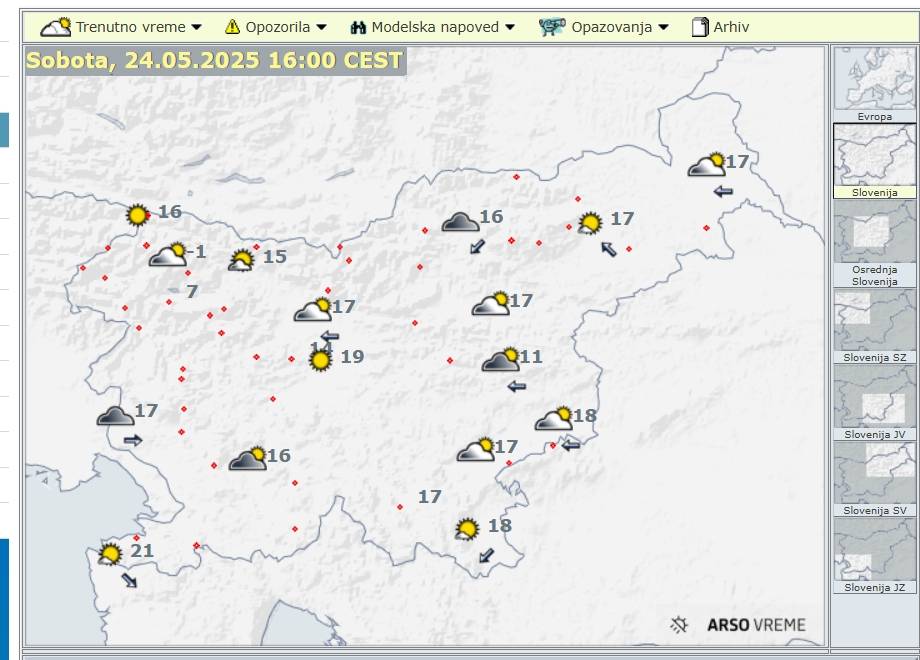This screenshot has height=660, width=920.
Task: Click the document icon beside Arhiv
Action: click(700, 27)
